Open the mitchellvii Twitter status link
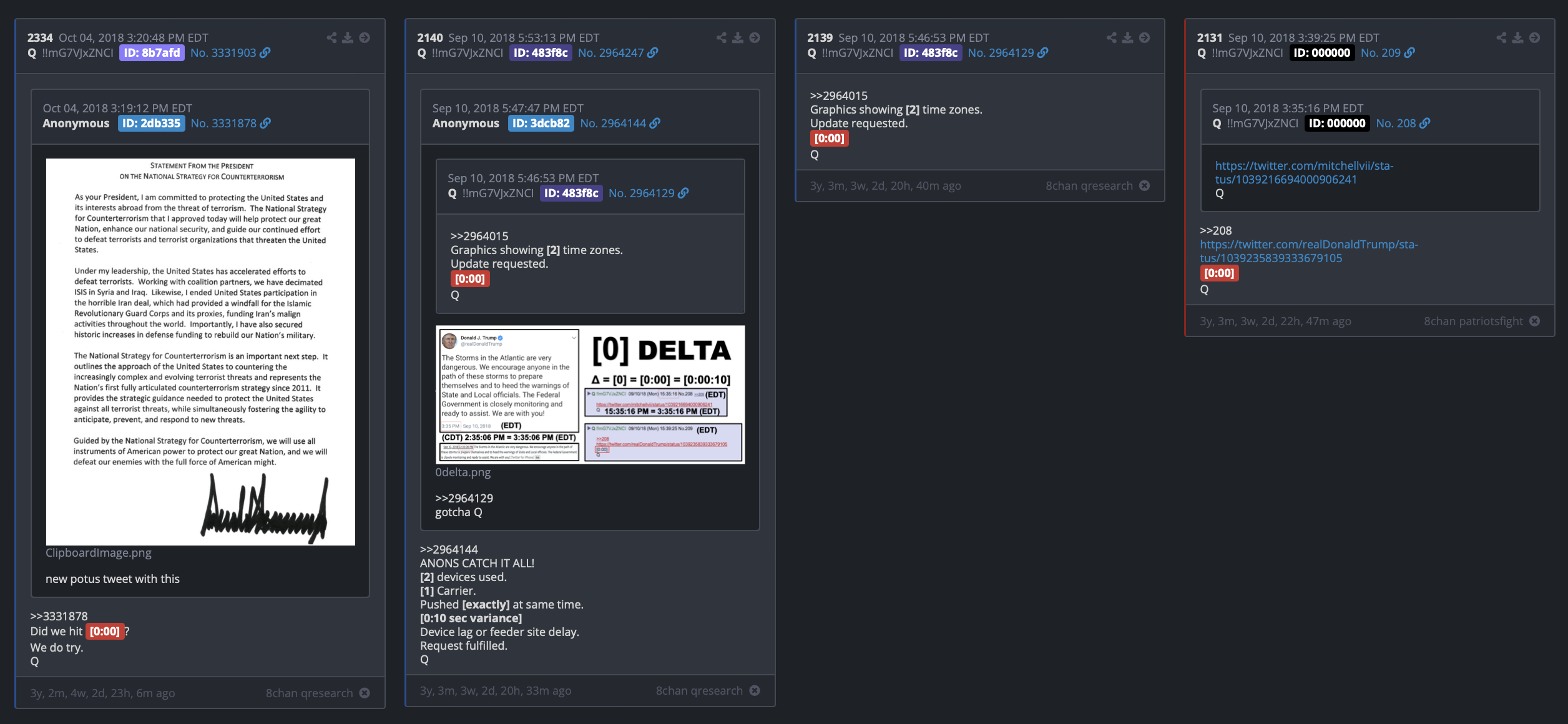The width and height of the screenshot is (1568, 724). (1304, 172)
